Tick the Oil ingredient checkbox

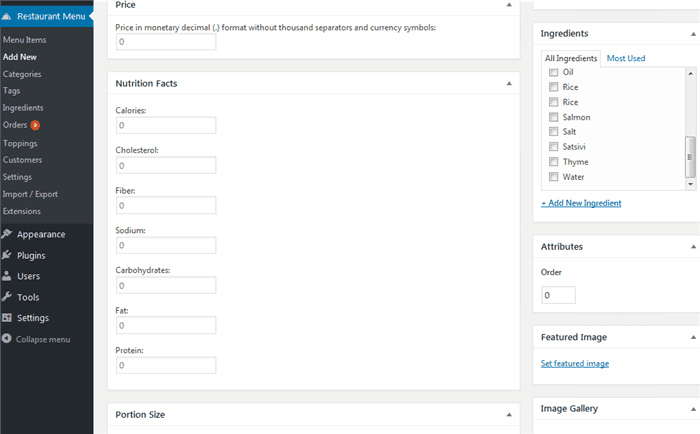pyautogui.click(x=553, y=72)
